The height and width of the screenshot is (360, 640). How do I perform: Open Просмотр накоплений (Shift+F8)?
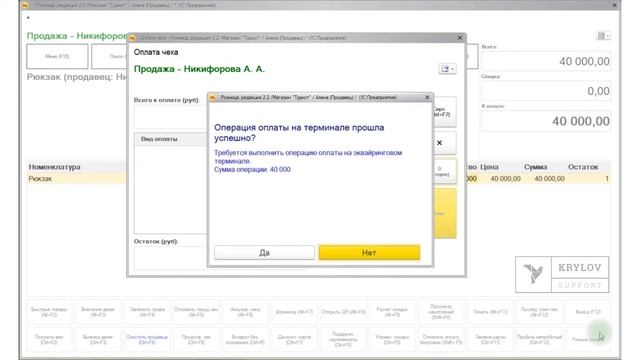[x=441, y=312]
